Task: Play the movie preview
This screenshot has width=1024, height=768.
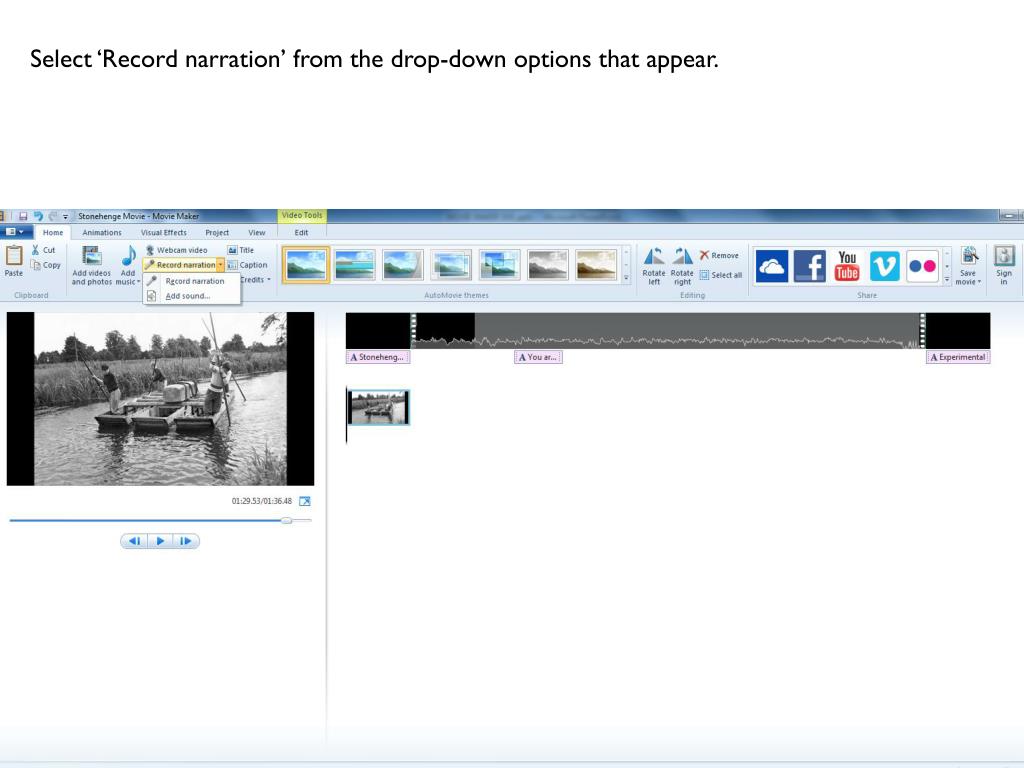Action: click(x=160, y=541)
